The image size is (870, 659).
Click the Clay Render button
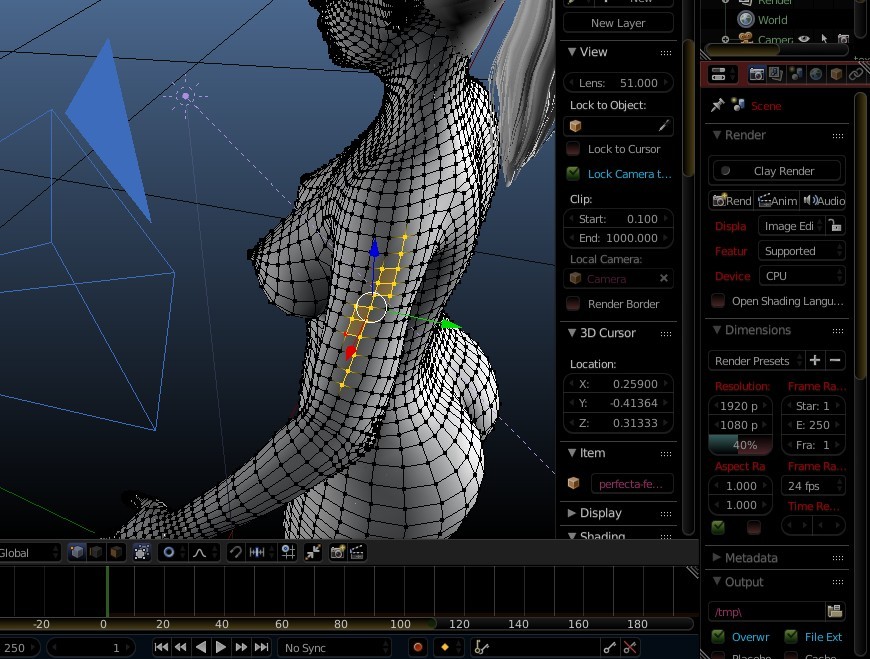775,170
